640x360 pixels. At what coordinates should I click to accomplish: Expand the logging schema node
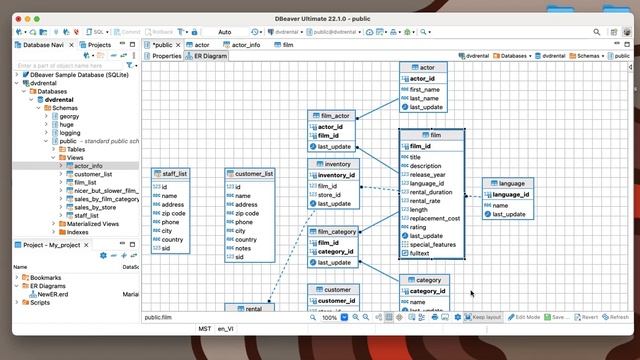[x=46, y=133]
